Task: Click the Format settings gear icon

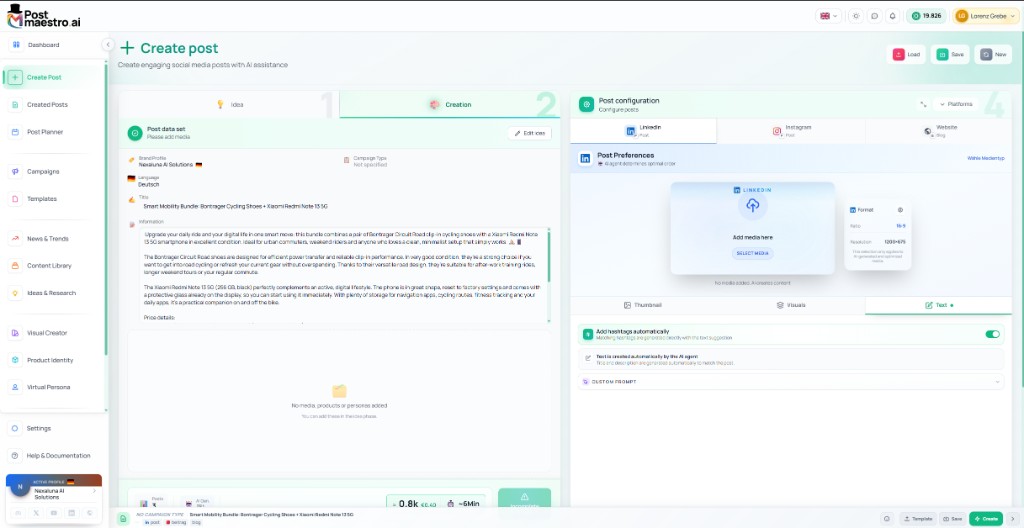Action: 900,210
